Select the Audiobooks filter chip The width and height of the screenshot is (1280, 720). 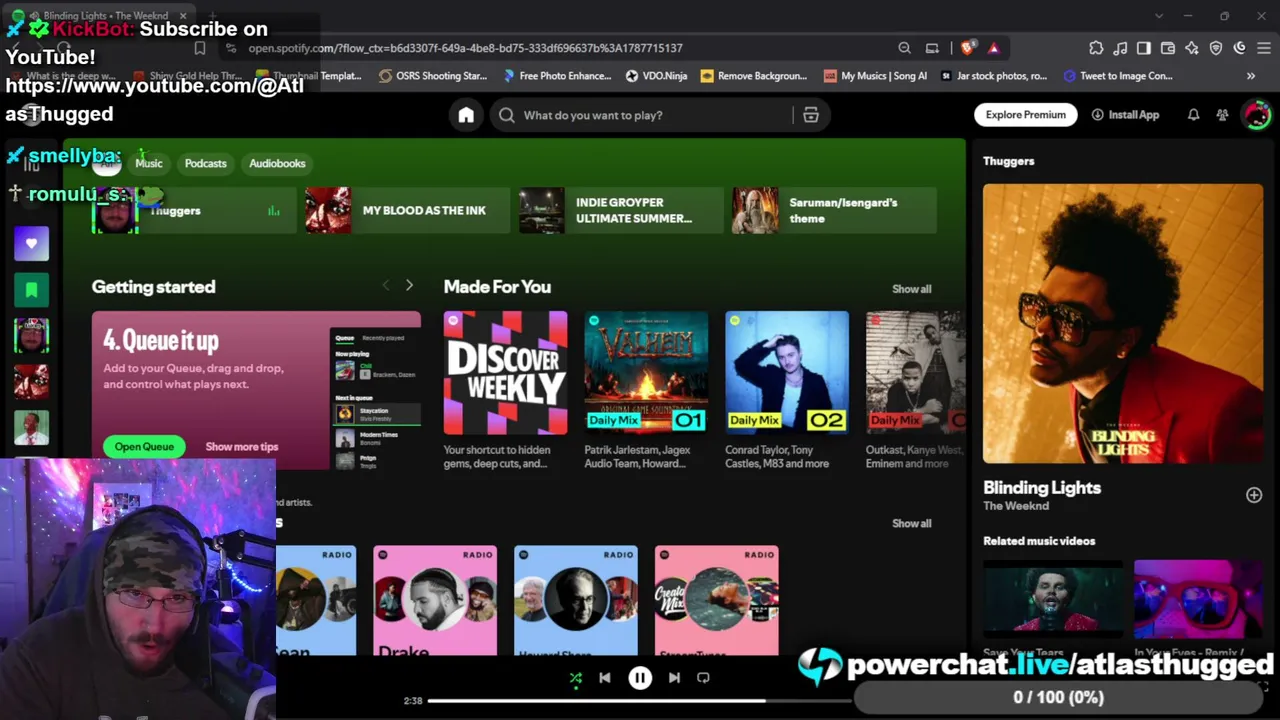(277, 163)
